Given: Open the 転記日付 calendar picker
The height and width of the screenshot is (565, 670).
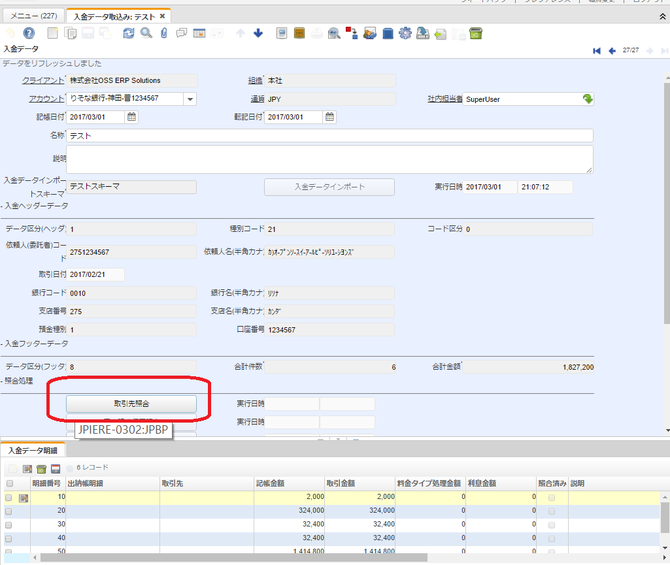Looking at the screenshot, I should [329, 117].
